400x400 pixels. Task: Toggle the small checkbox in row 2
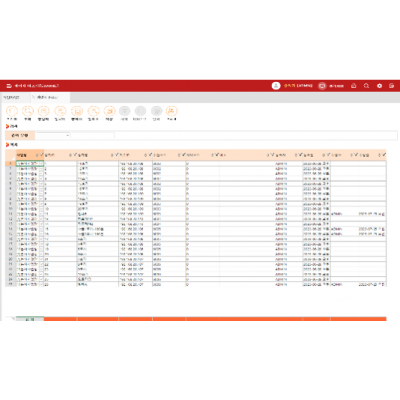click(41, 169)
